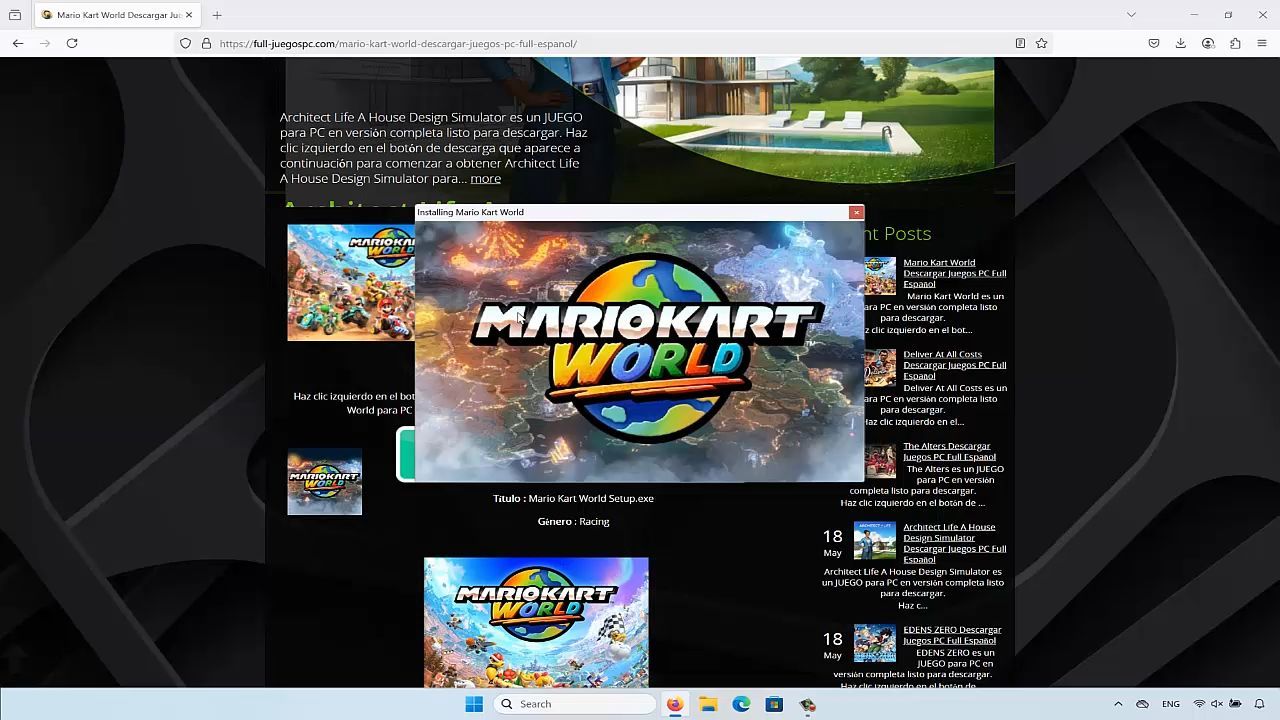Open File Explorer from the taskbar
1280x720 pixels.
point(708,704)
